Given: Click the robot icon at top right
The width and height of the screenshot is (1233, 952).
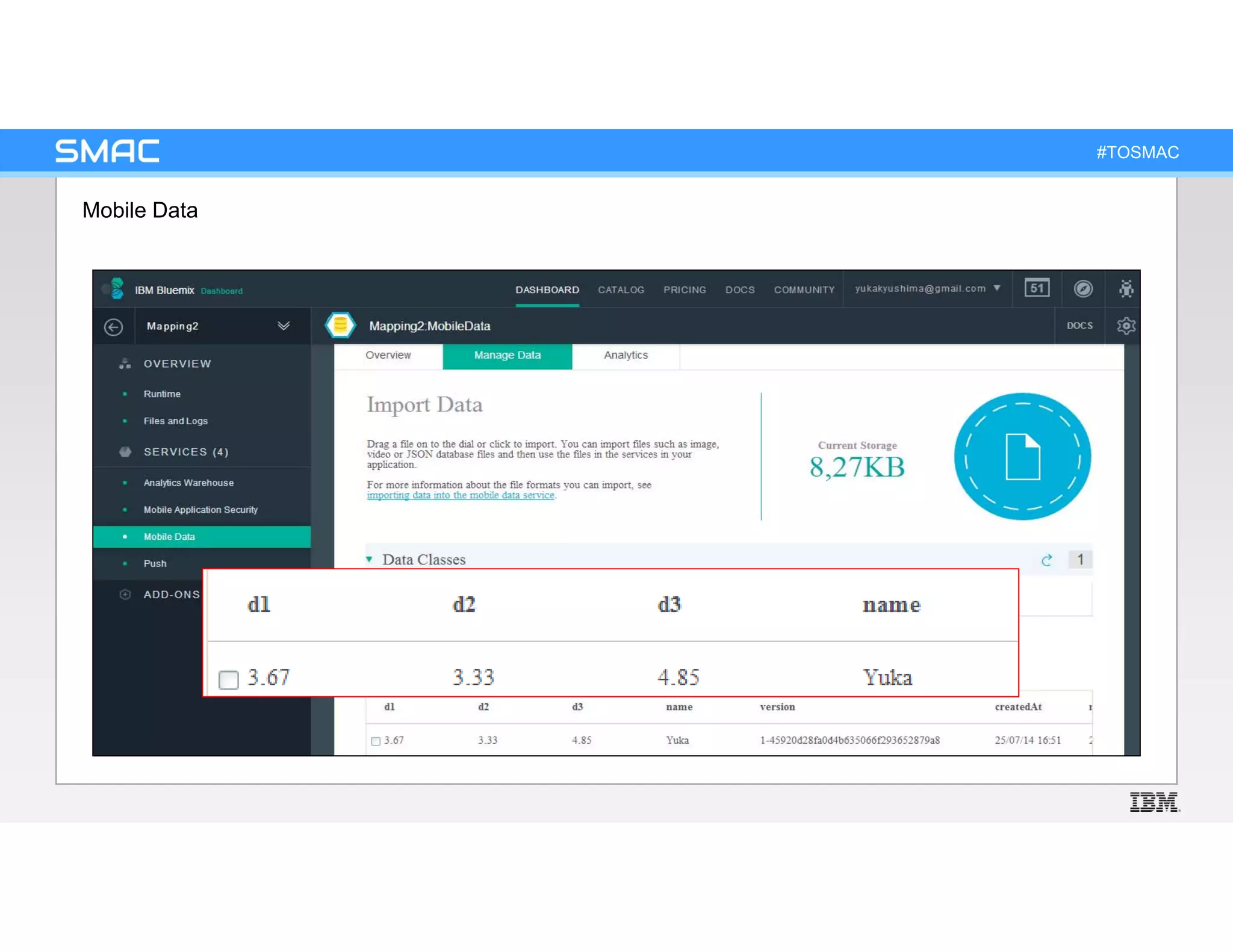Looking at the screenshot, I should click(x=1126, y=289).
